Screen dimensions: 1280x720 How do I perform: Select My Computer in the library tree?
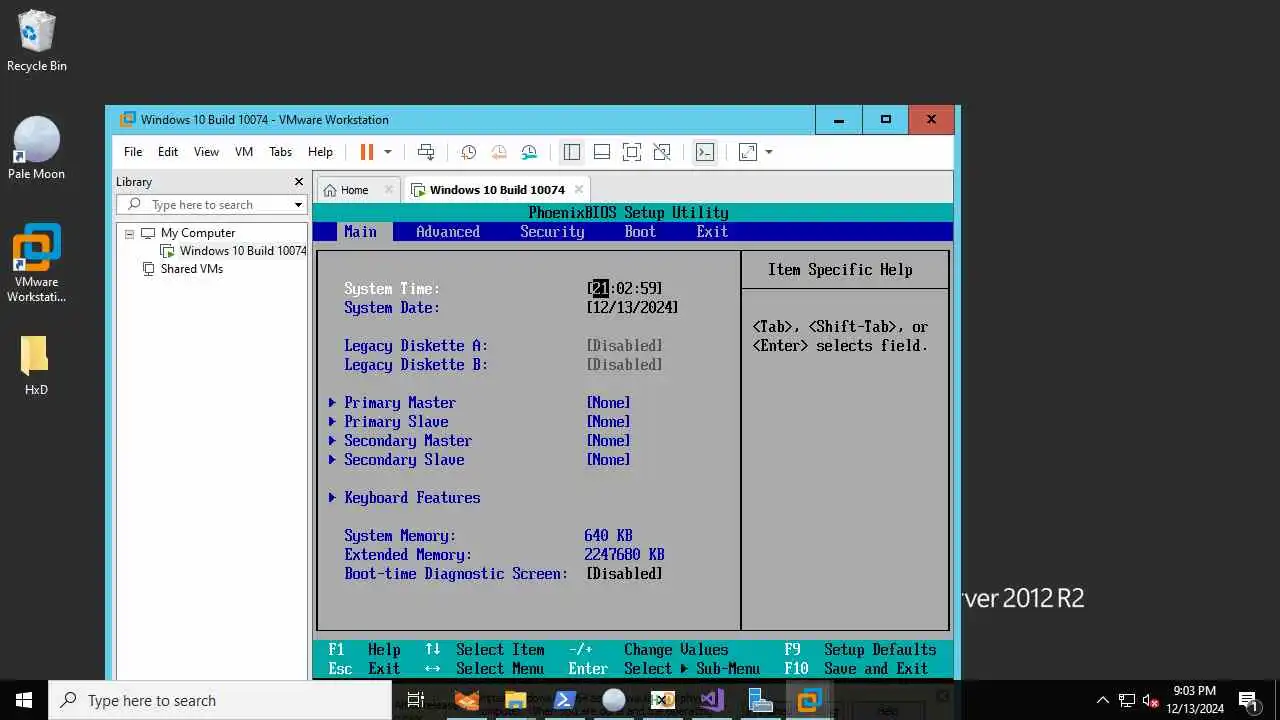(198, 233)
